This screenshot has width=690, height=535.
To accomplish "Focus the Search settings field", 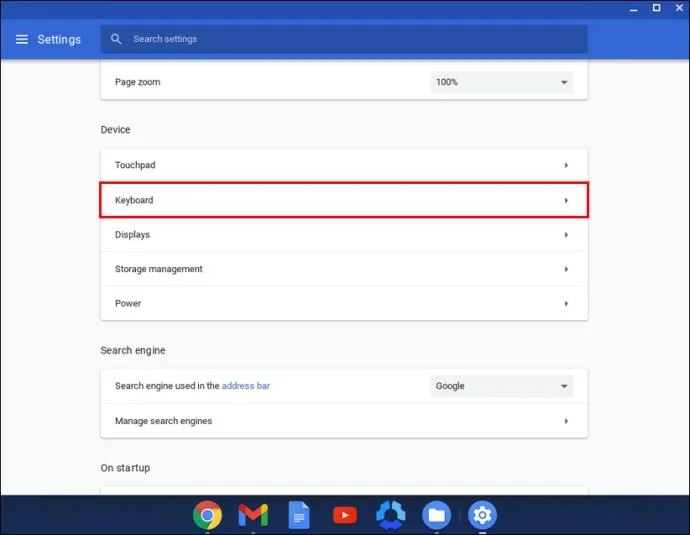I will [344, 39].
